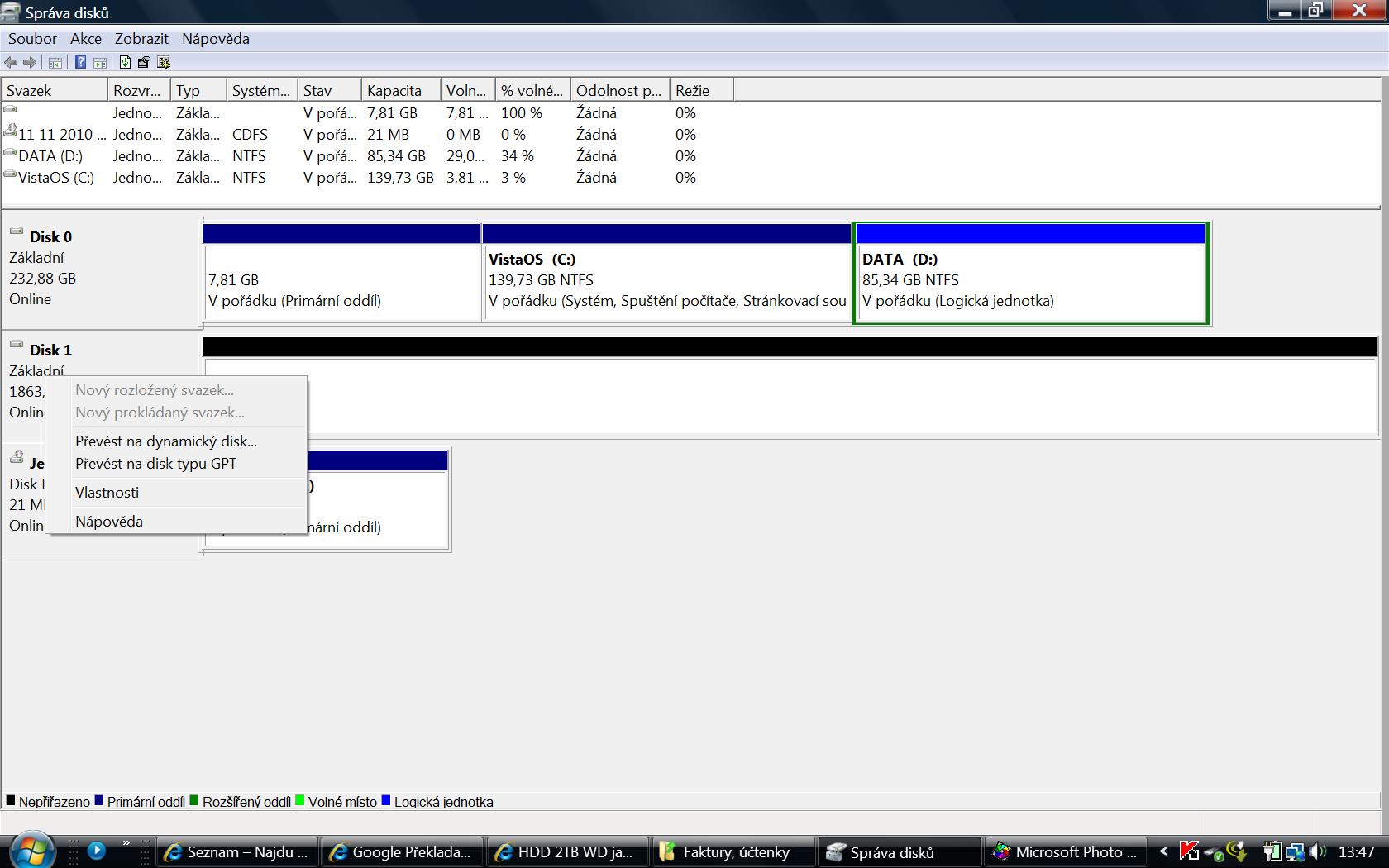The width and height of the screenshot is (1389, 868).
Task: Open the 'Faktury, účtenky' folder from the taskbar
Action: pos(734,852)
